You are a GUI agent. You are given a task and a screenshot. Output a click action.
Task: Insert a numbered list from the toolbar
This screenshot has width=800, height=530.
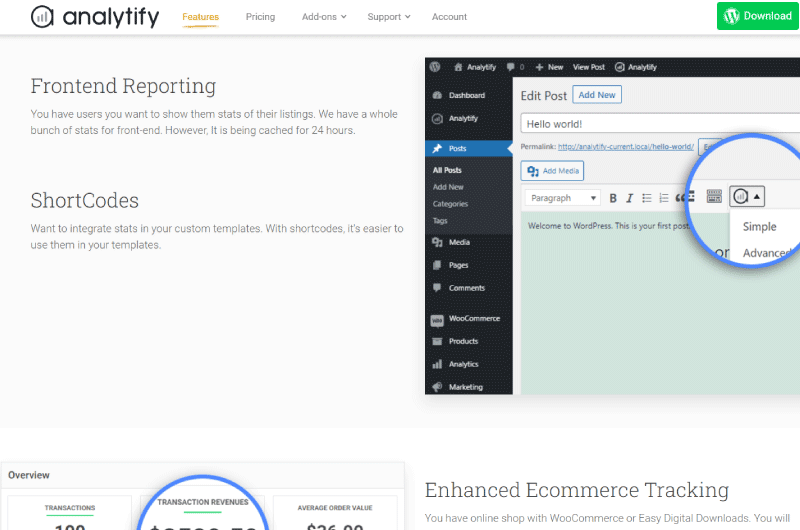[664, 198]
